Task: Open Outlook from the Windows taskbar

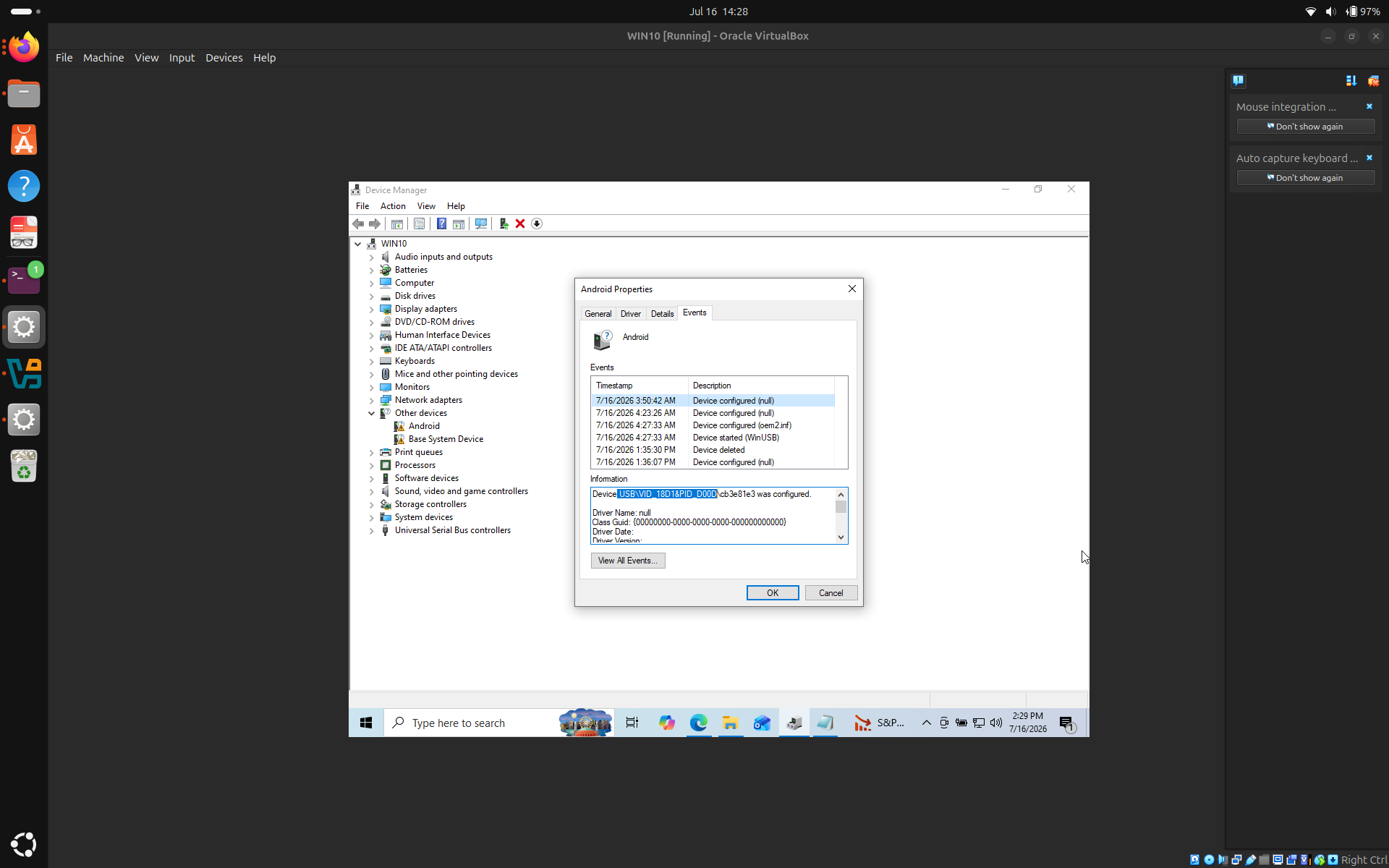Action: tap(762, 723)
